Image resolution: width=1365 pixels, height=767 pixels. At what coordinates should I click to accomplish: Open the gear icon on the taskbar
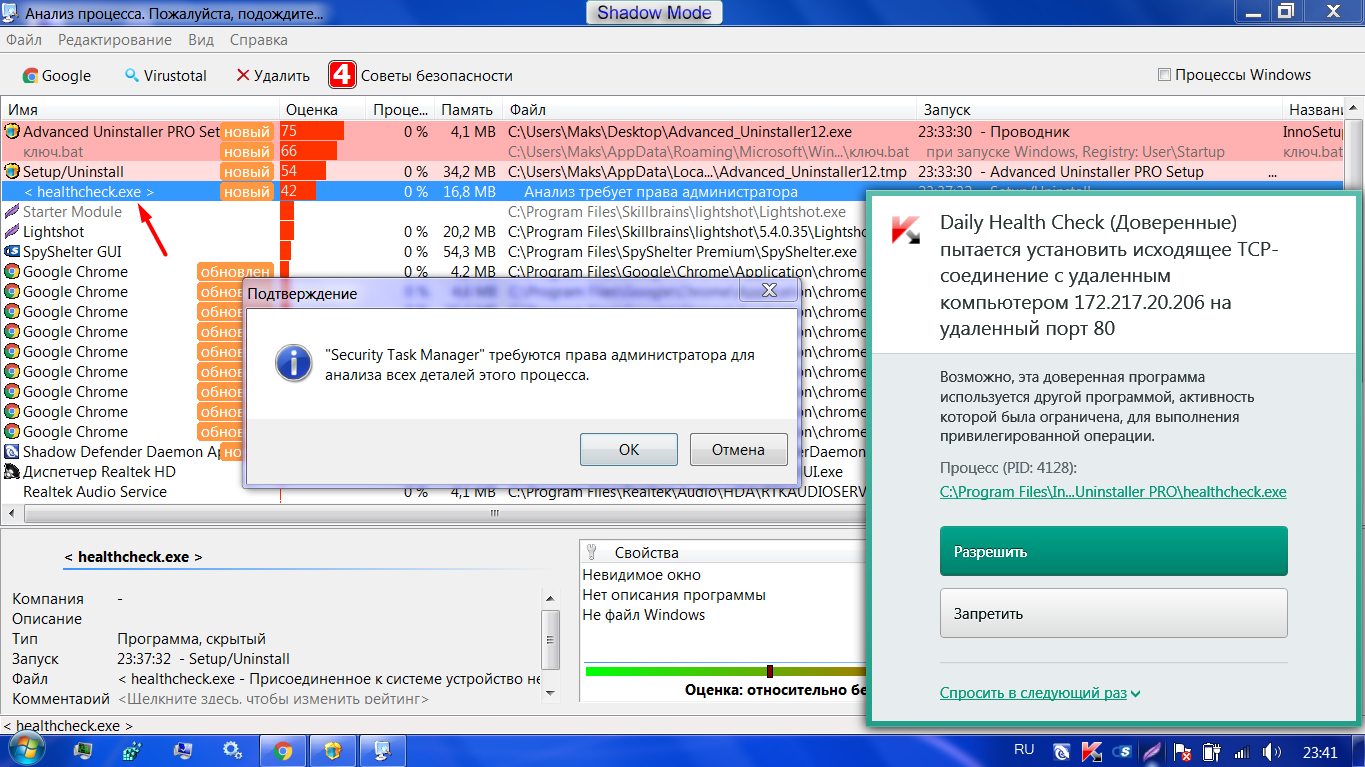tap(233, 750)
